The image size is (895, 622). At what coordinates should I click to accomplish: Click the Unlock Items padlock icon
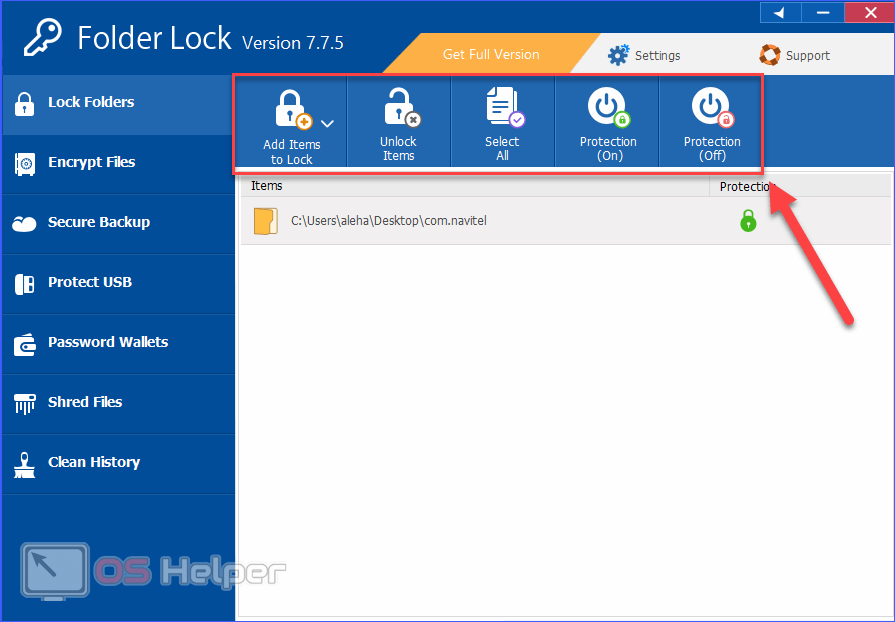coord(399,108)
